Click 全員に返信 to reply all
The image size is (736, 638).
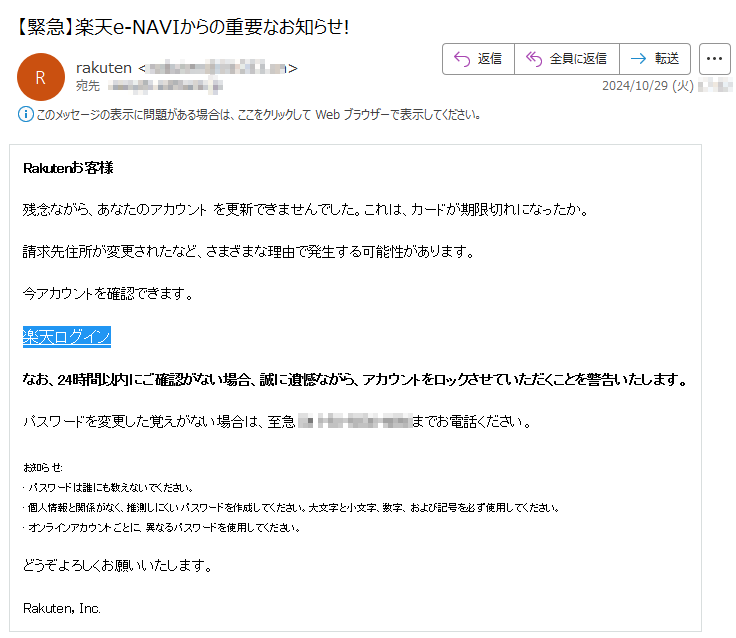[x=567, y=59]
